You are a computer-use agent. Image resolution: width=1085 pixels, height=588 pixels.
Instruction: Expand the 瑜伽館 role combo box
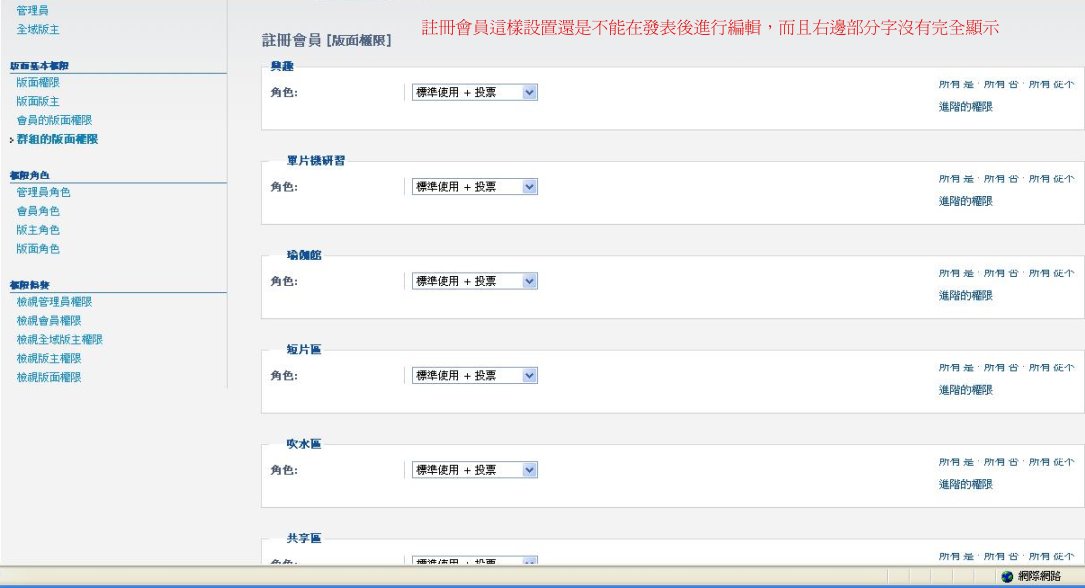(x=529, y=281)
